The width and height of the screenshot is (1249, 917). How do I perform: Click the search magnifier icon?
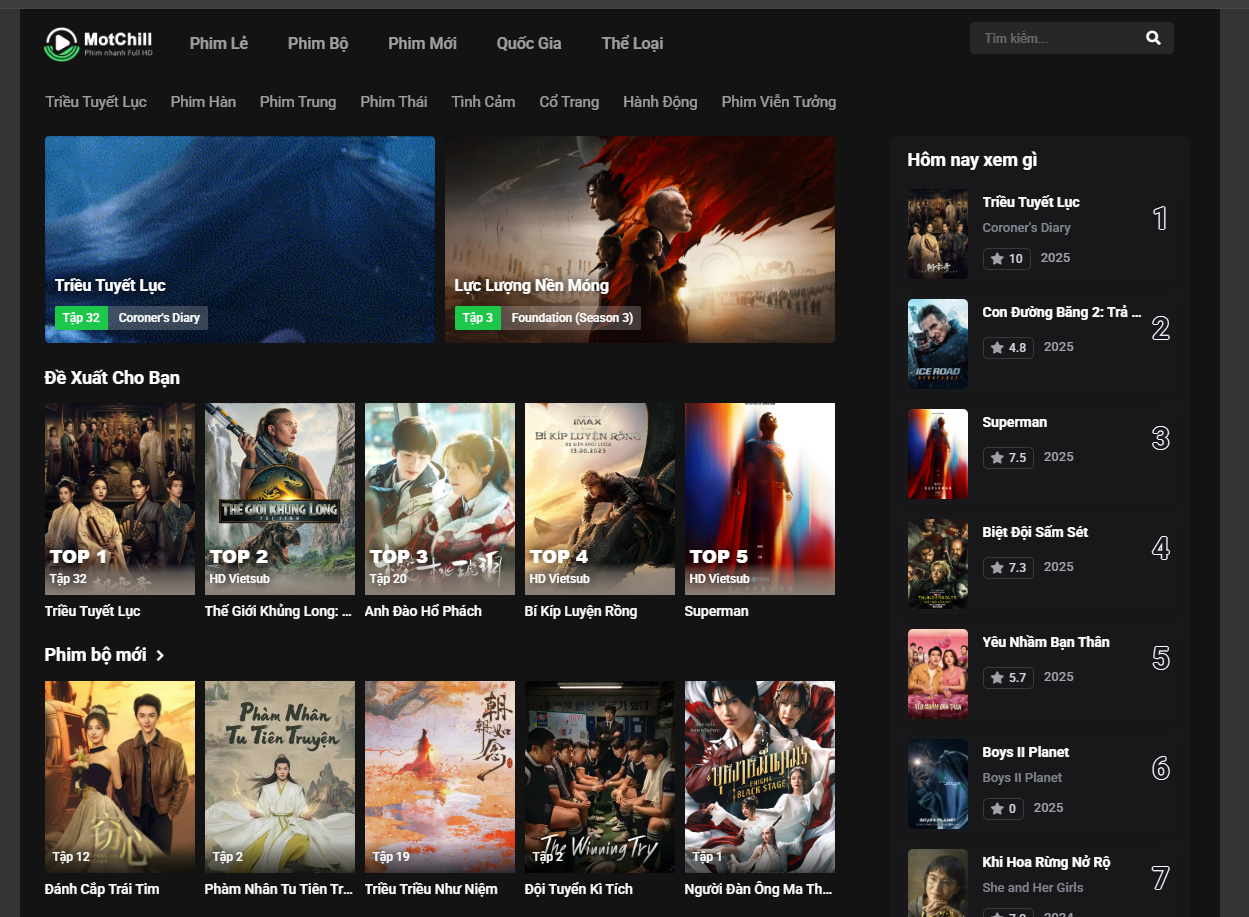tap(1153, 38)
